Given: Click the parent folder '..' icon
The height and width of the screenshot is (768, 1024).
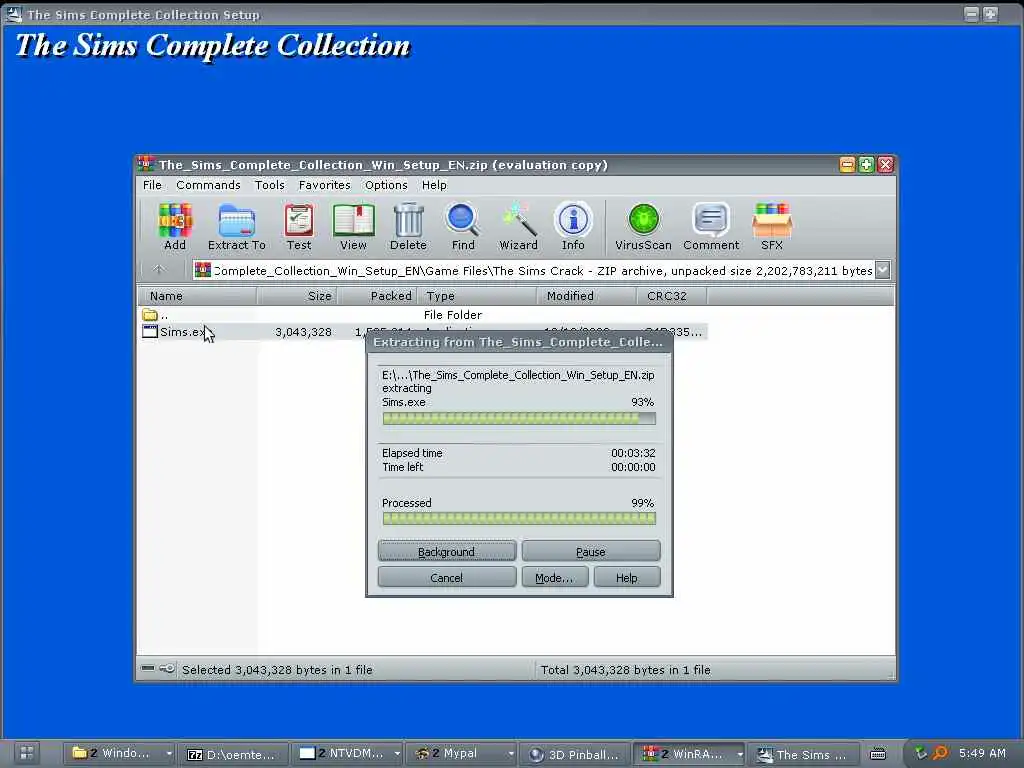Looking at the screenshot, I should pyautogui.click(x=150, y=315).
